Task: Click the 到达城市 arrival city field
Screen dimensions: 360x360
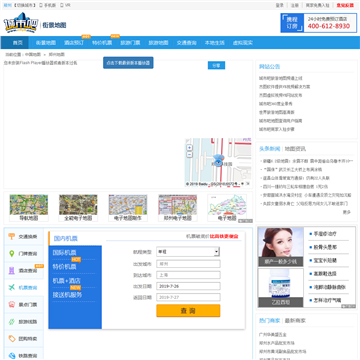Action: click(188, 275)
